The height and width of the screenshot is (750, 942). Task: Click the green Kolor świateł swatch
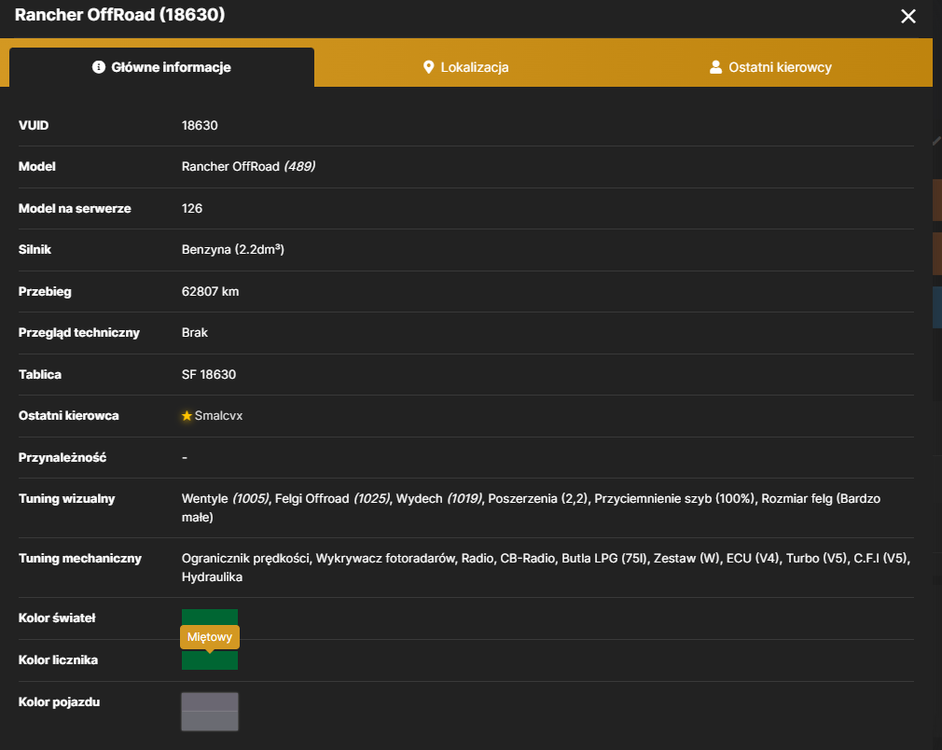point(210,617)
